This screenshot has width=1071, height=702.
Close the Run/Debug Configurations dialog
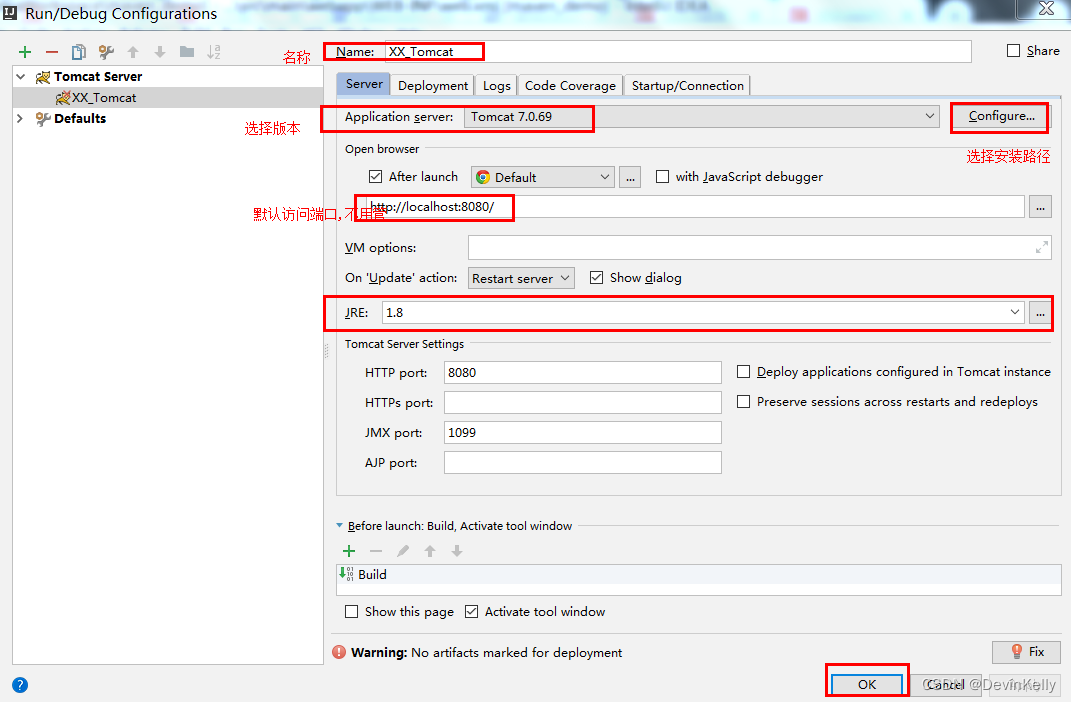coord(1046,8)
